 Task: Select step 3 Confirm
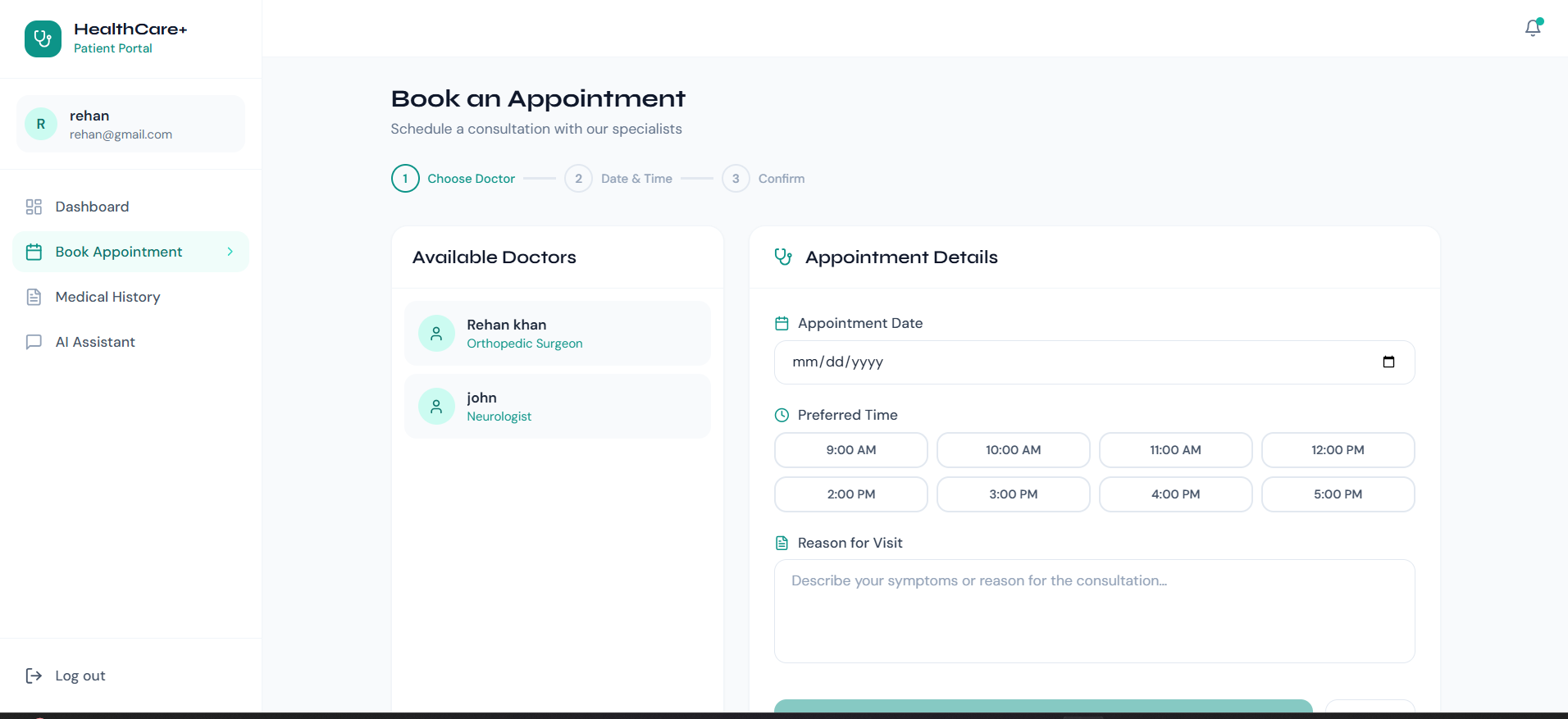[x=763, y=179]
